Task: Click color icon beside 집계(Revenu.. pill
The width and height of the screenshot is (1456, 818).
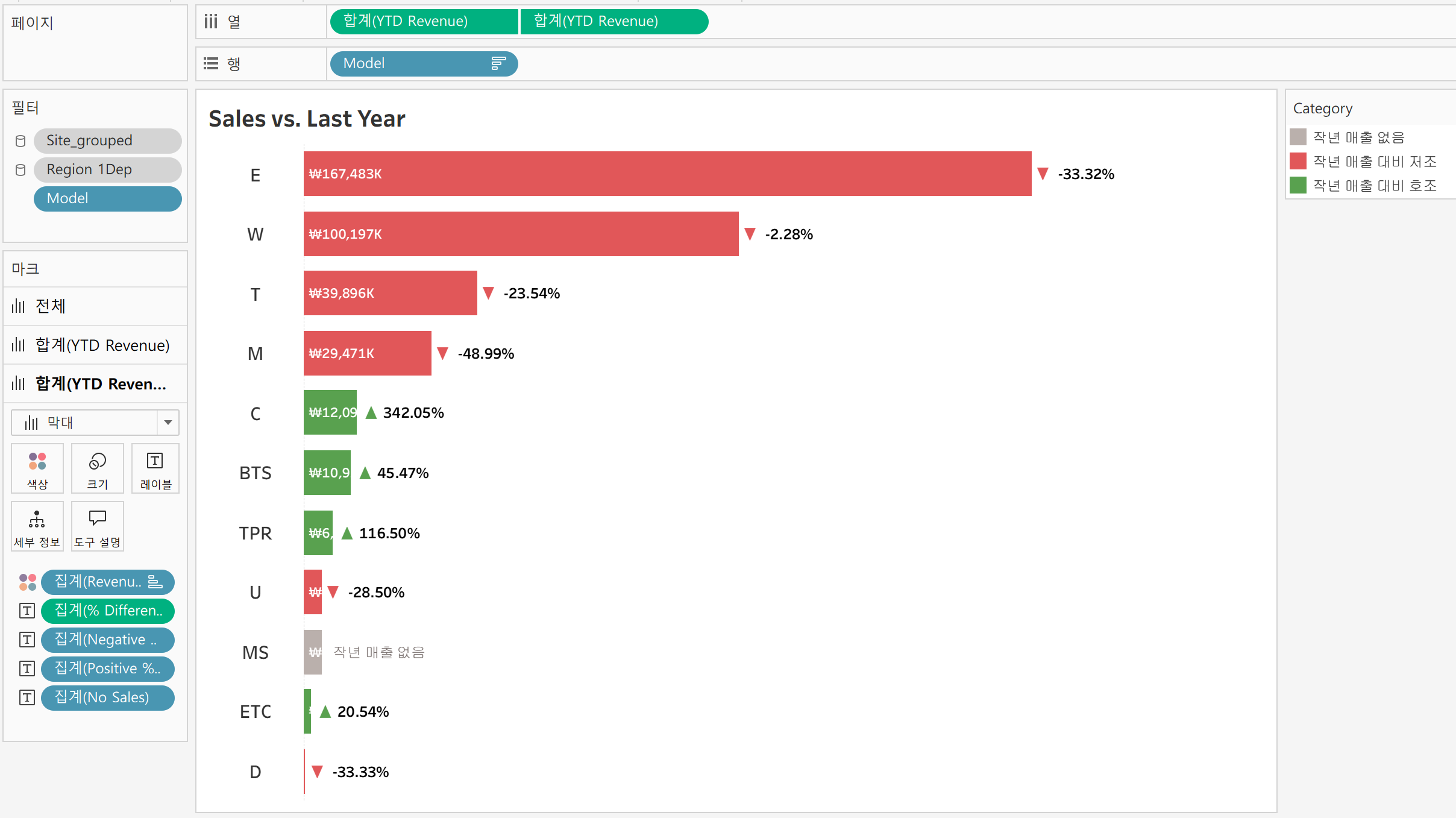Action: [28, 582]
